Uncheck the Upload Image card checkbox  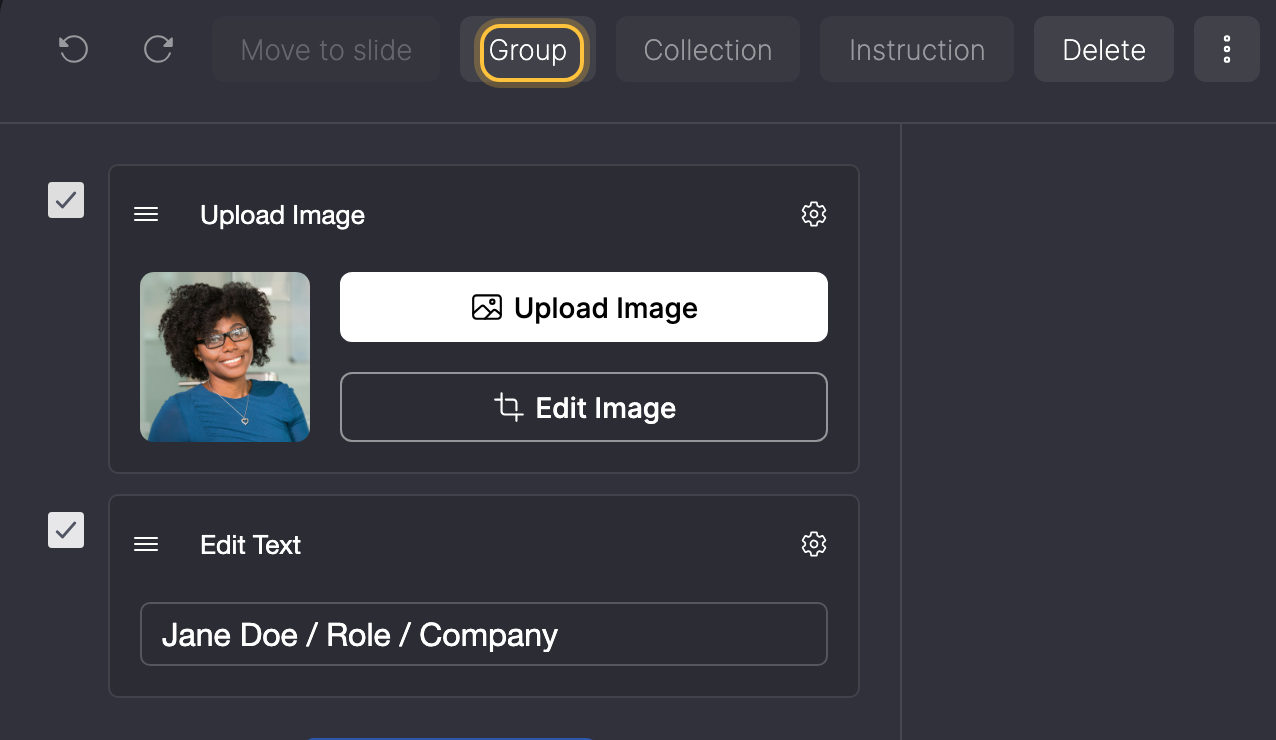[x=66, y=200]
